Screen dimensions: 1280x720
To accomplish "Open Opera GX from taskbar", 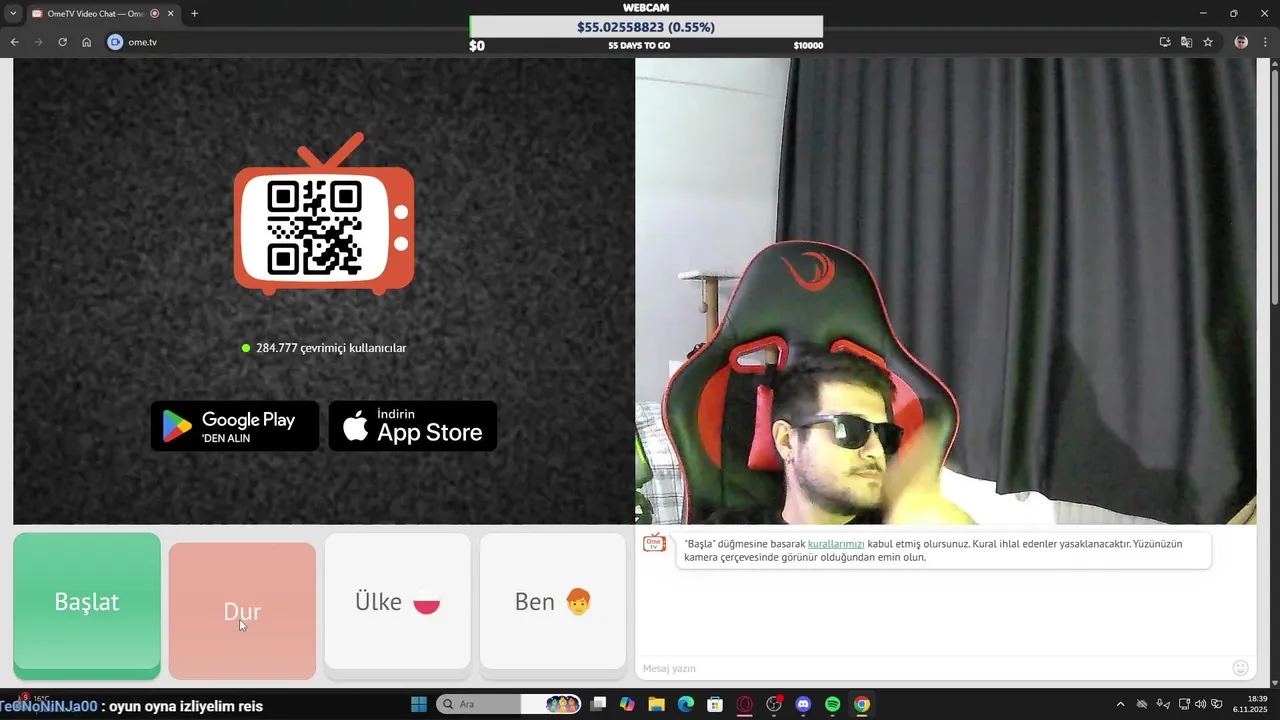I will tap(744, 704).
